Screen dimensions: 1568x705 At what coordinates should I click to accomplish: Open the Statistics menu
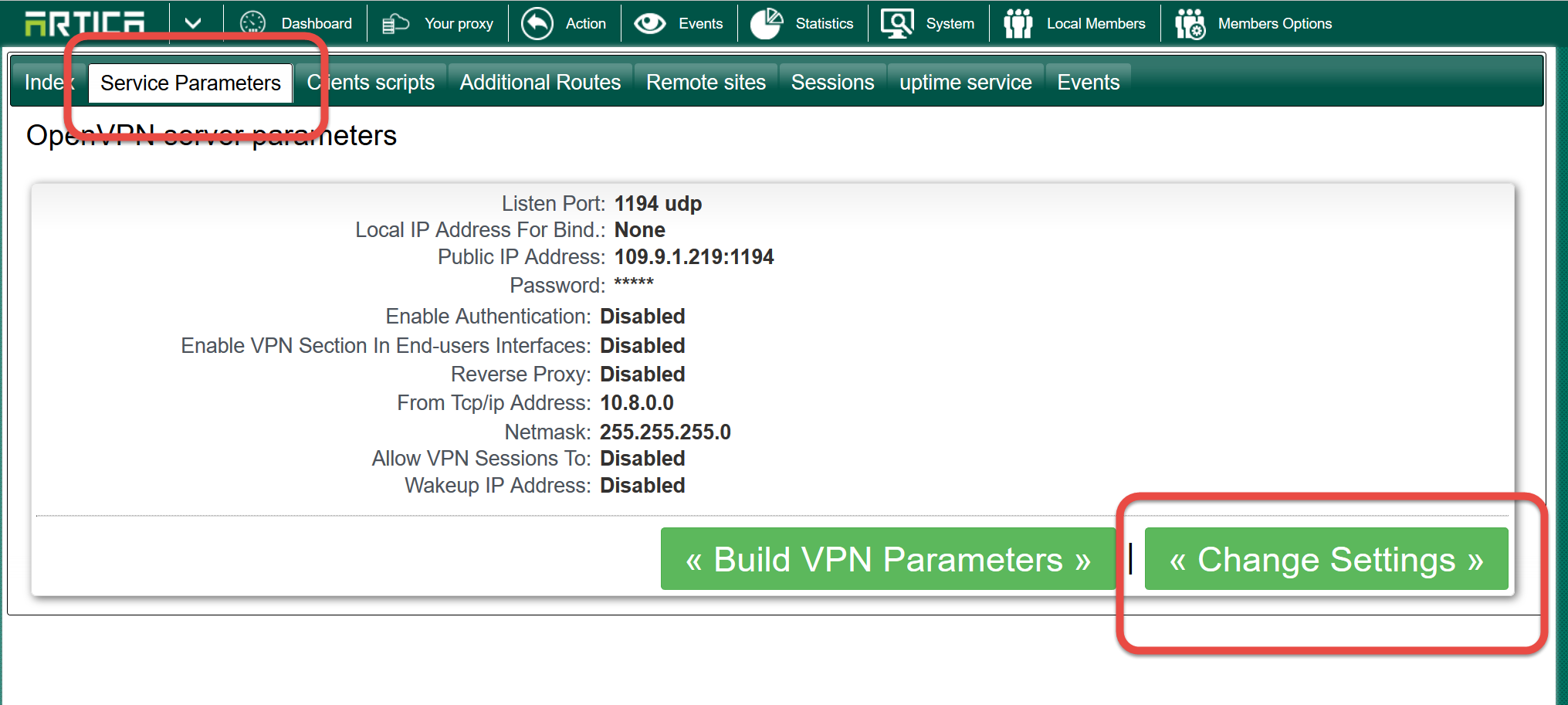[x=825, y=24]
